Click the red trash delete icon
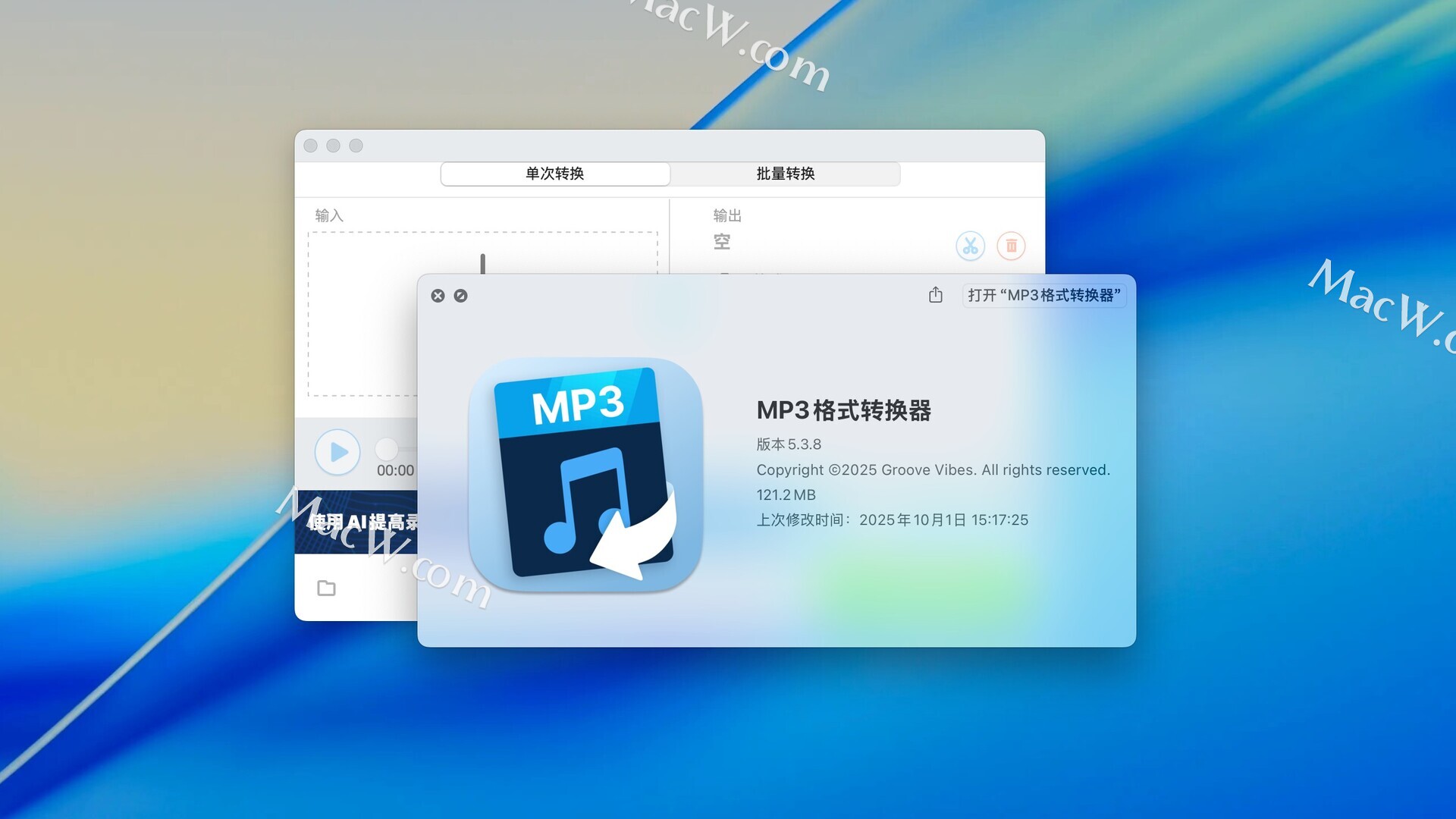Viewport: 1456px width, 819px height. (1011, 246)
